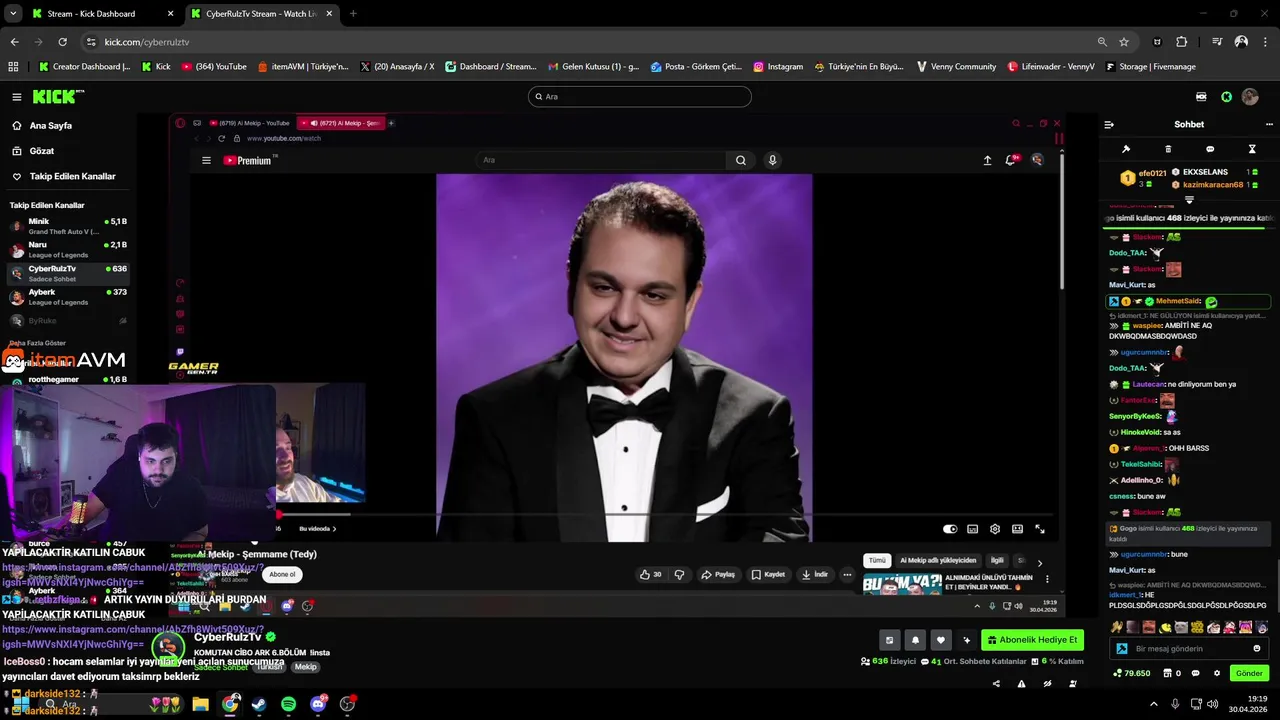Reload the kick.com page
The image size is (1280, 720).
(x=62, y=42)
